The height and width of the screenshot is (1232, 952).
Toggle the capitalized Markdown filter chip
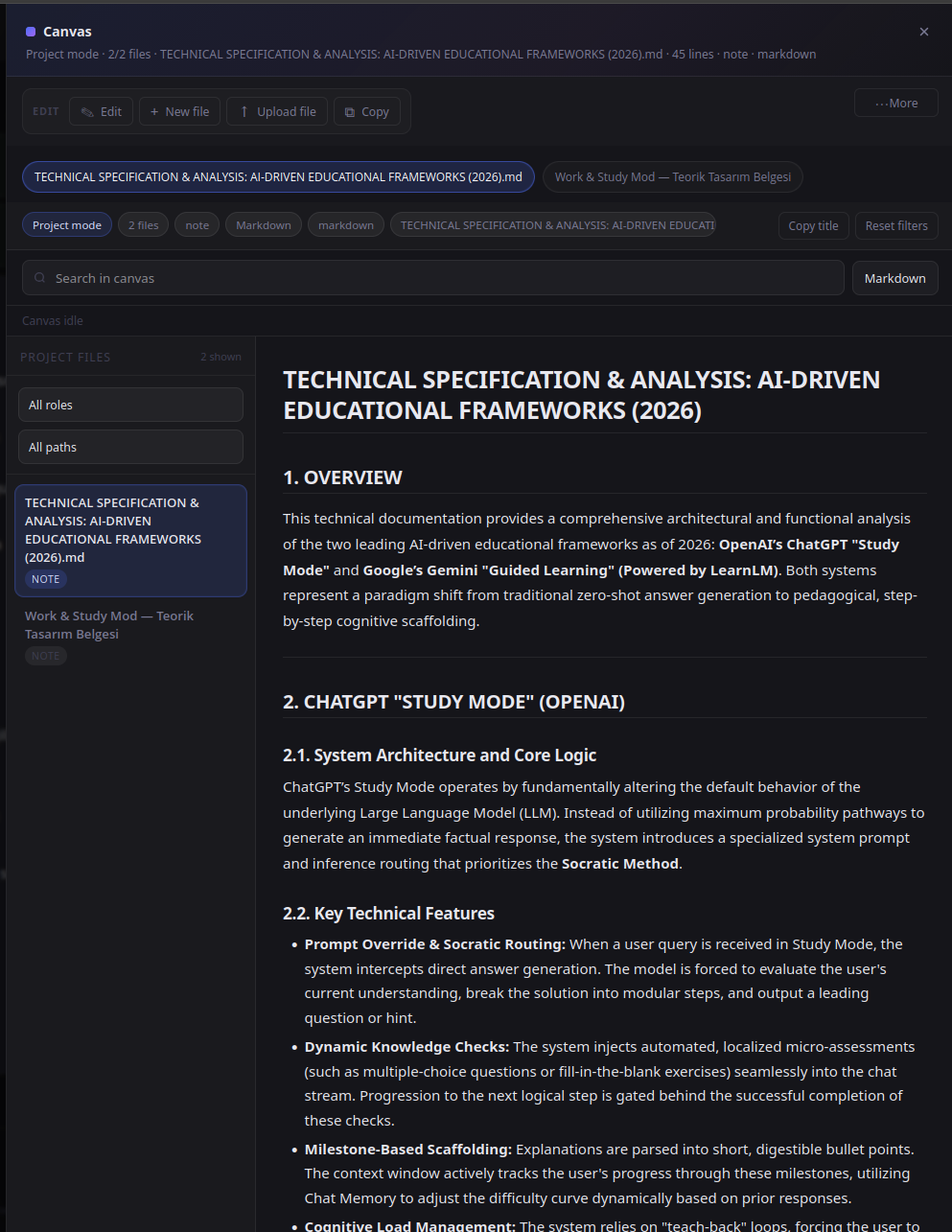264,224
